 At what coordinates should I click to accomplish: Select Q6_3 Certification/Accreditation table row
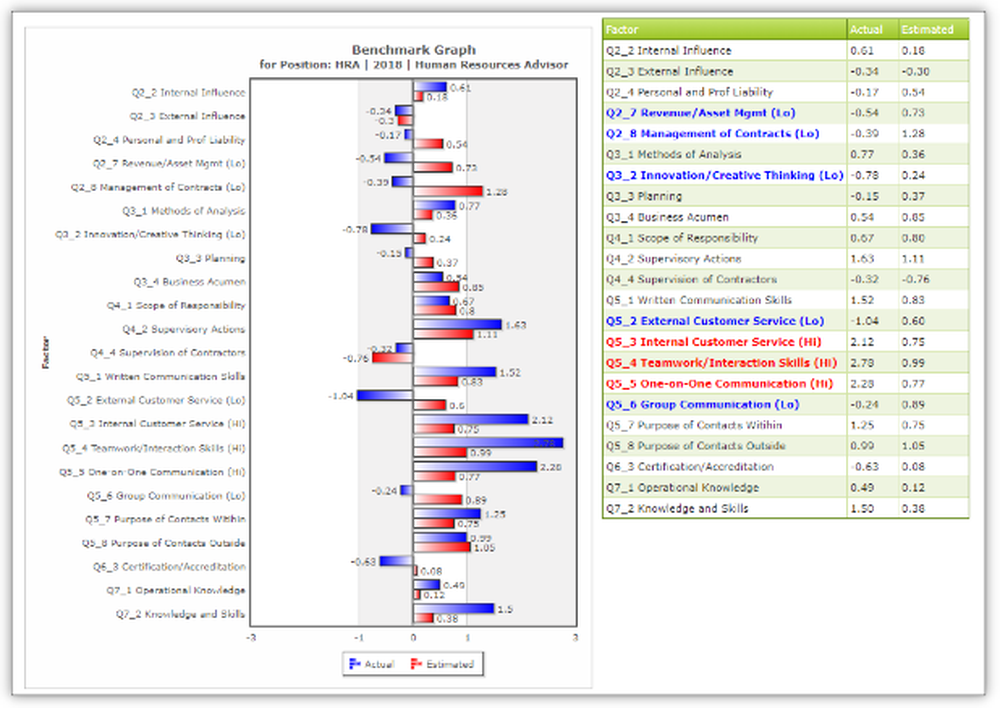click(786, 467)
